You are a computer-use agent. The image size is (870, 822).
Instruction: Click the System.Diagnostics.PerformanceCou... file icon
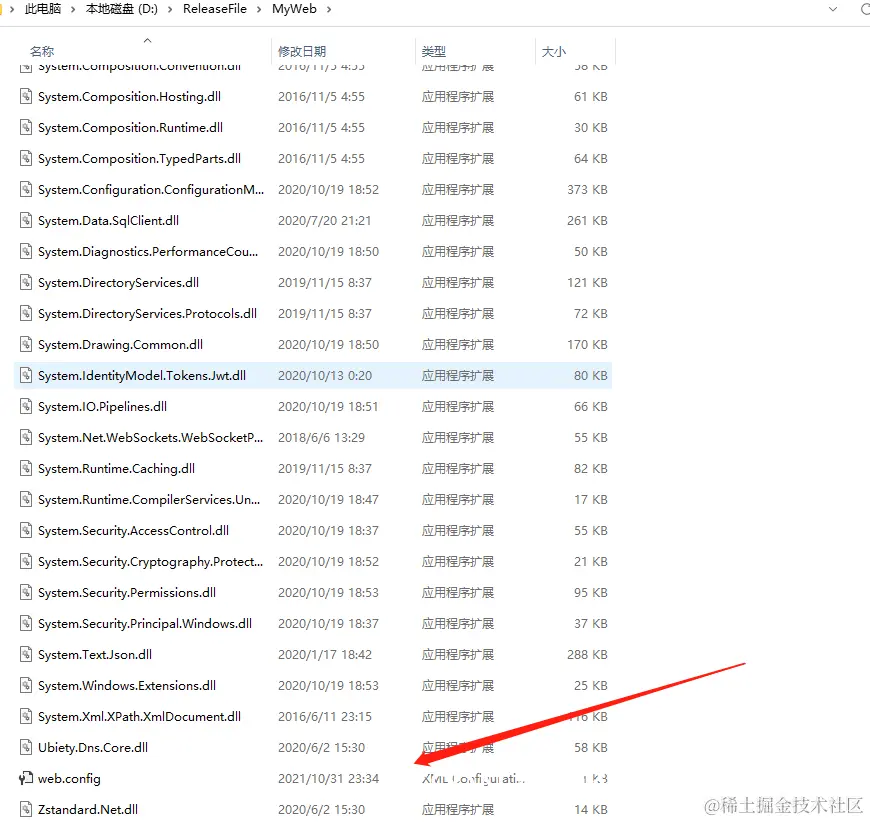click(26, 252)
